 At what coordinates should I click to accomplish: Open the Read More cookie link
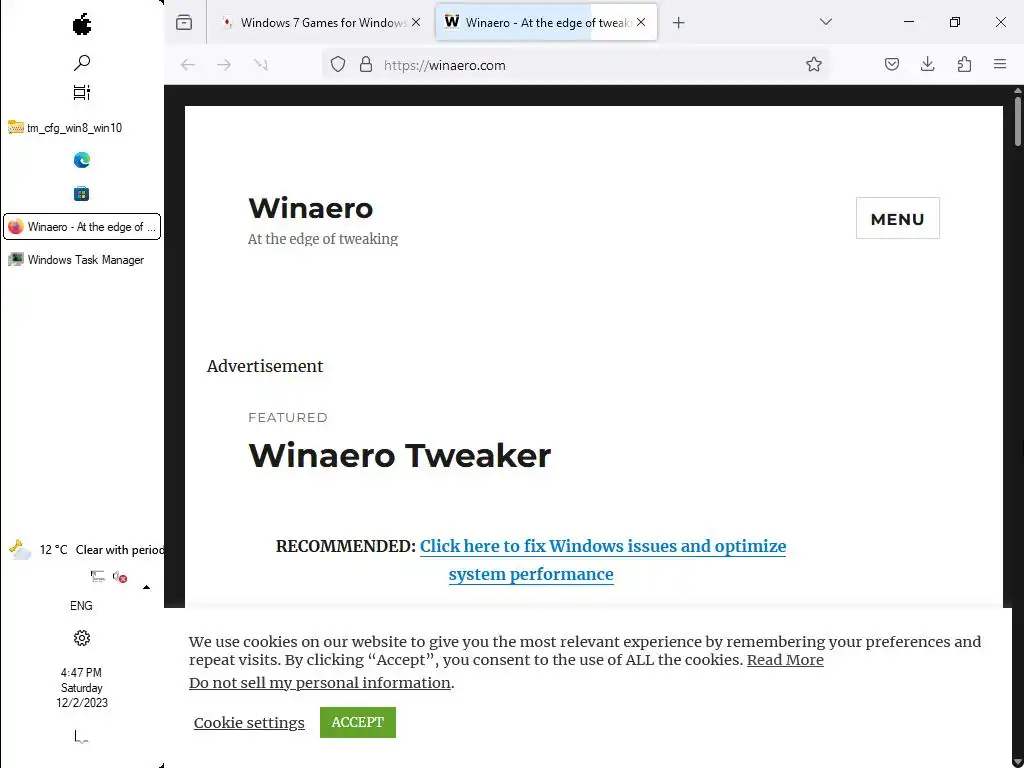click(785, 660)
